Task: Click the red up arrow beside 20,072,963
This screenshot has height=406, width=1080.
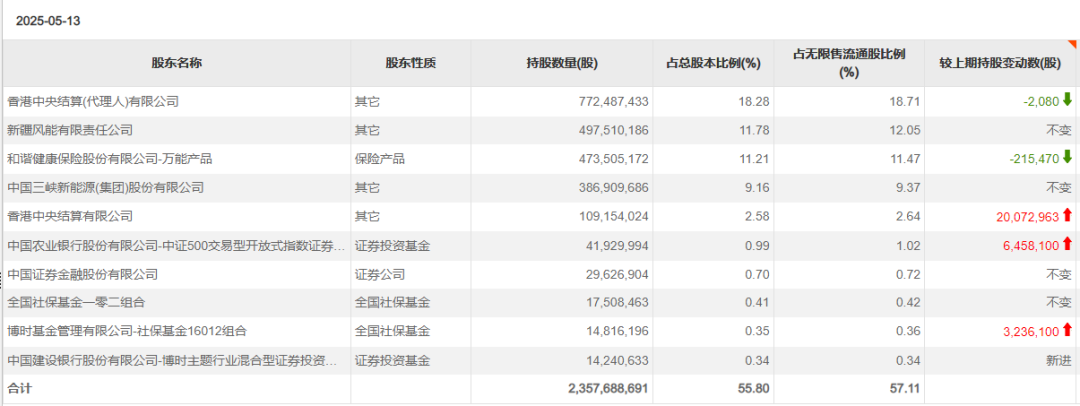Action: [x=1068, y=216]
